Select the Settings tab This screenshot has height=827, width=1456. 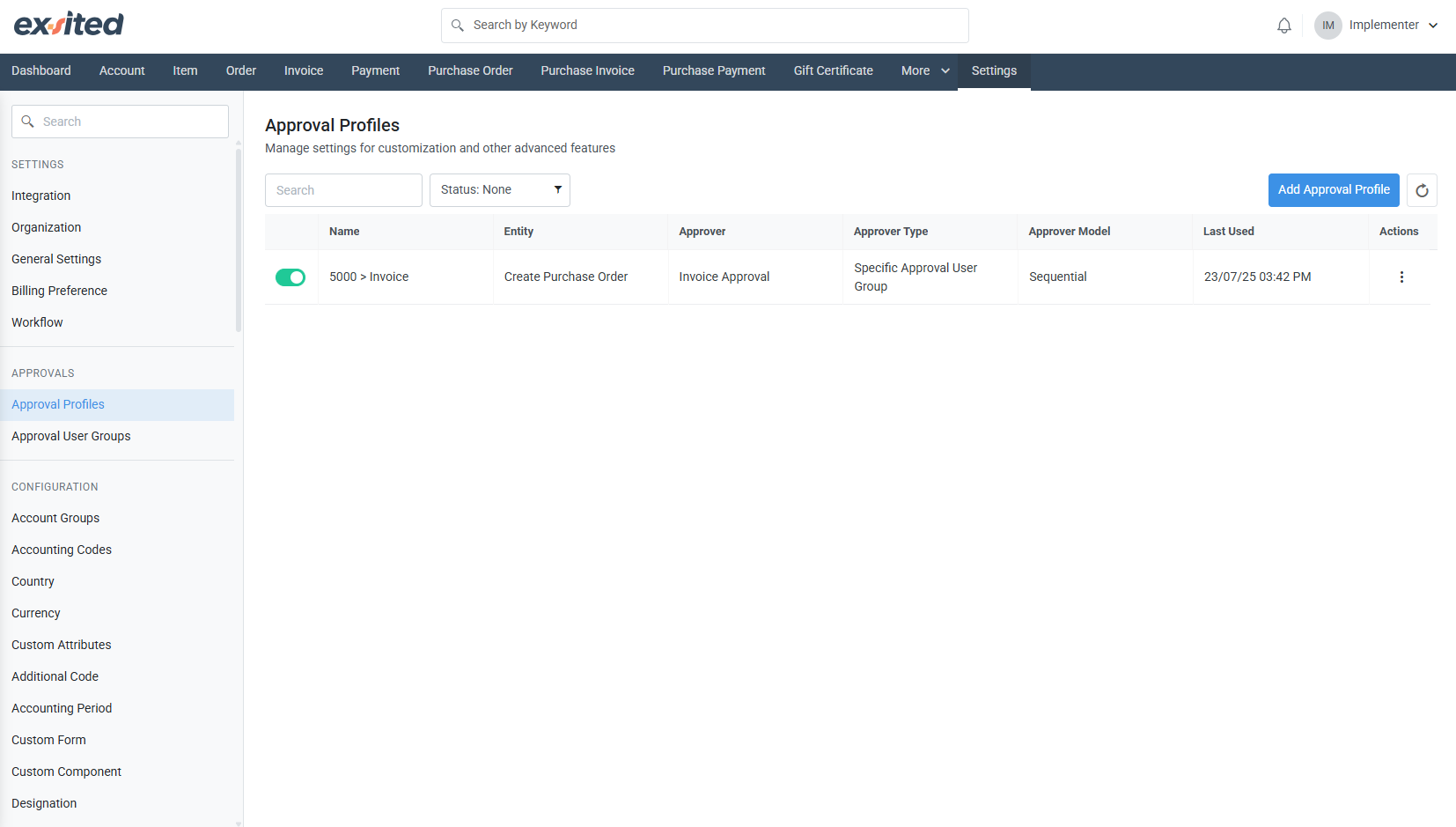click(x=994, y=71)
